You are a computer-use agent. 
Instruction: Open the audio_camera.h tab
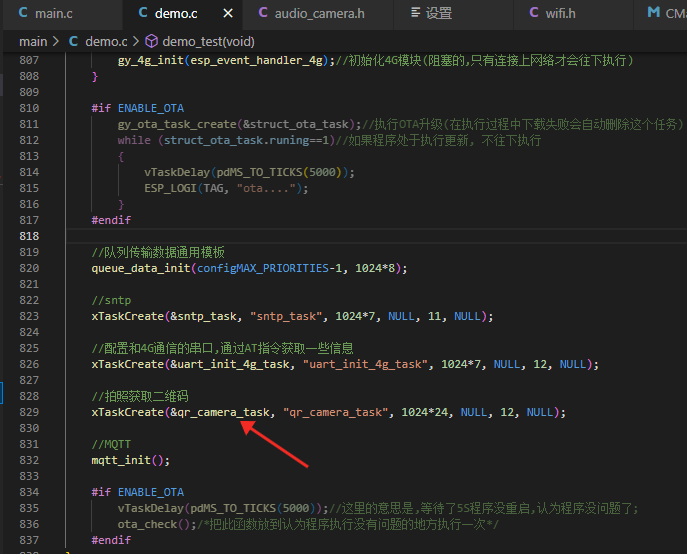pos(319,14)
